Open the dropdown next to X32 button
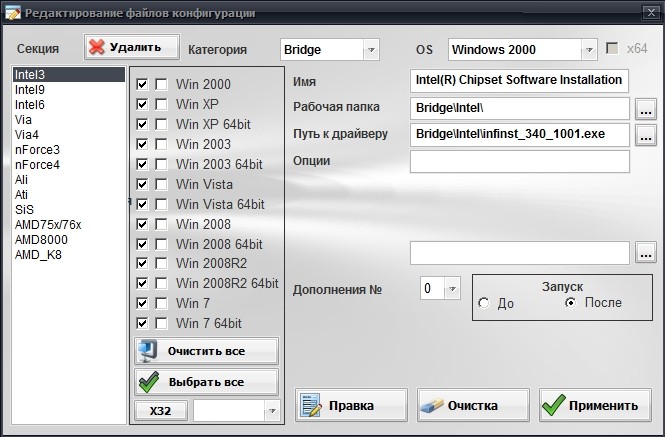665x437 pixels. [x=272, y=411]
